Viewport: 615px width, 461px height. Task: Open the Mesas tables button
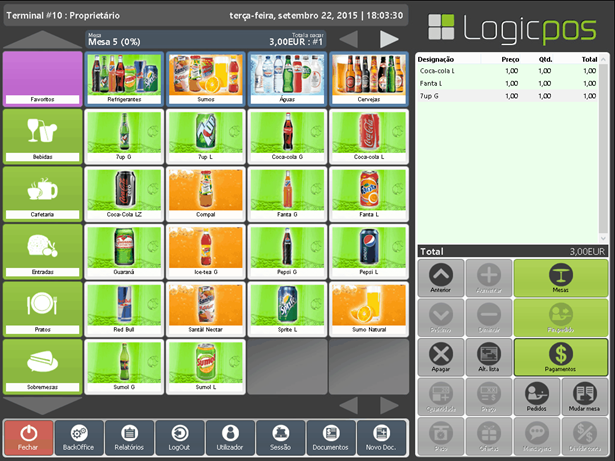click(560, 283)
